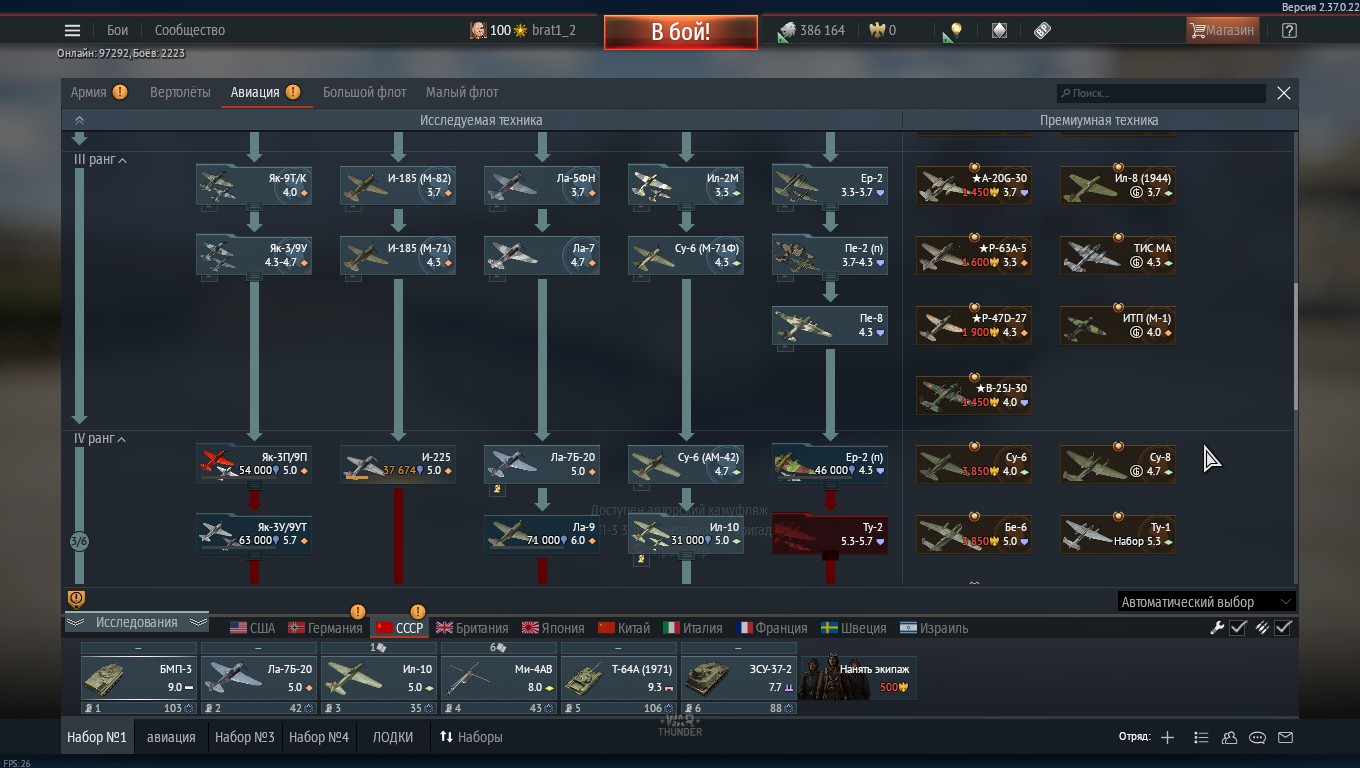The height and width of the screenshot is (768, 1360).
Task: Click the orange shield notification icon
Action: coord(76,599)
